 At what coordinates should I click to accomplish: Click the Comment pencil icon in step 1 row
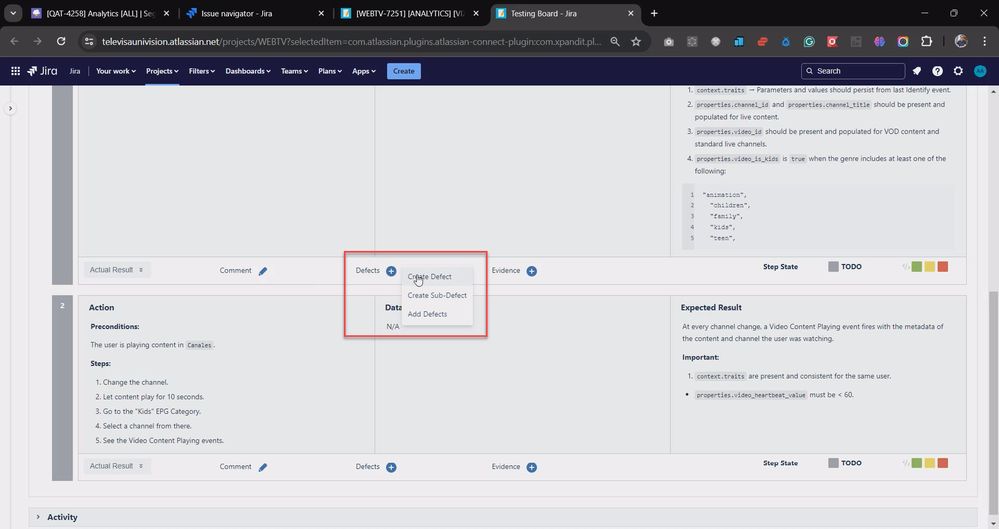point(263,271)
